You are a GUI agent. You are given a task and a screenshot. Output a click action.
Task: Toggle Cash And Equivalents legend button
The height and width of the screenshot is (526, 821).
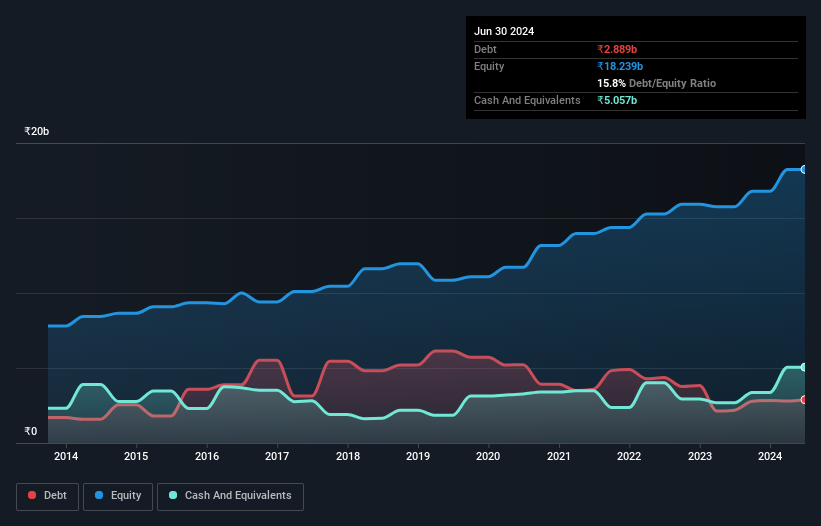pyautogui.click(x=230, y=496)
